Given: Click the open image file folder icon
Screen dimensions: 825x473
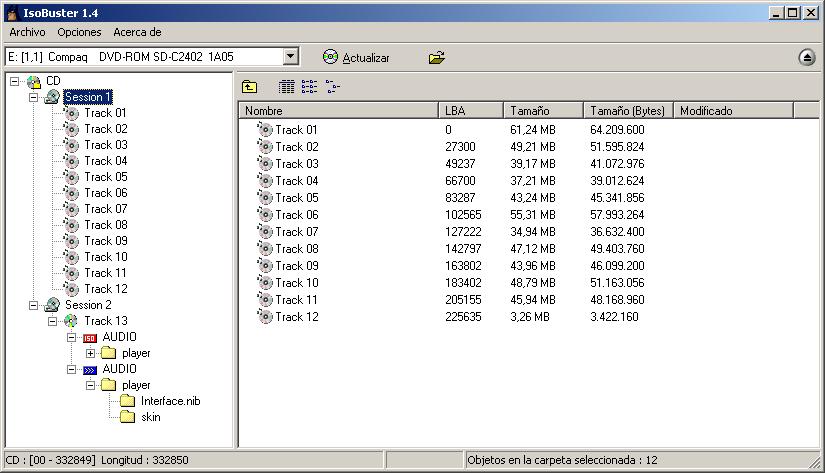Looking at the screenshot, I should 437,58.
